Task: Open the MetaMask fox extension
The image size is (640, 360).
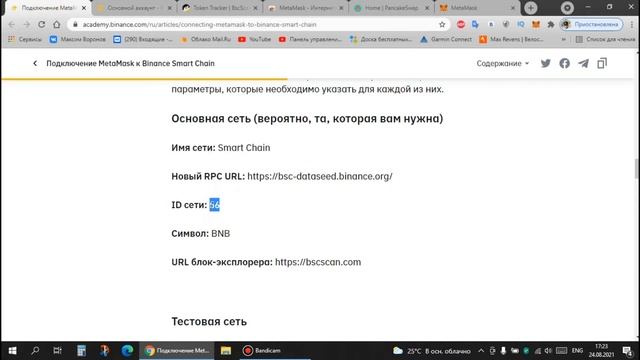Action: click(536, 24)
